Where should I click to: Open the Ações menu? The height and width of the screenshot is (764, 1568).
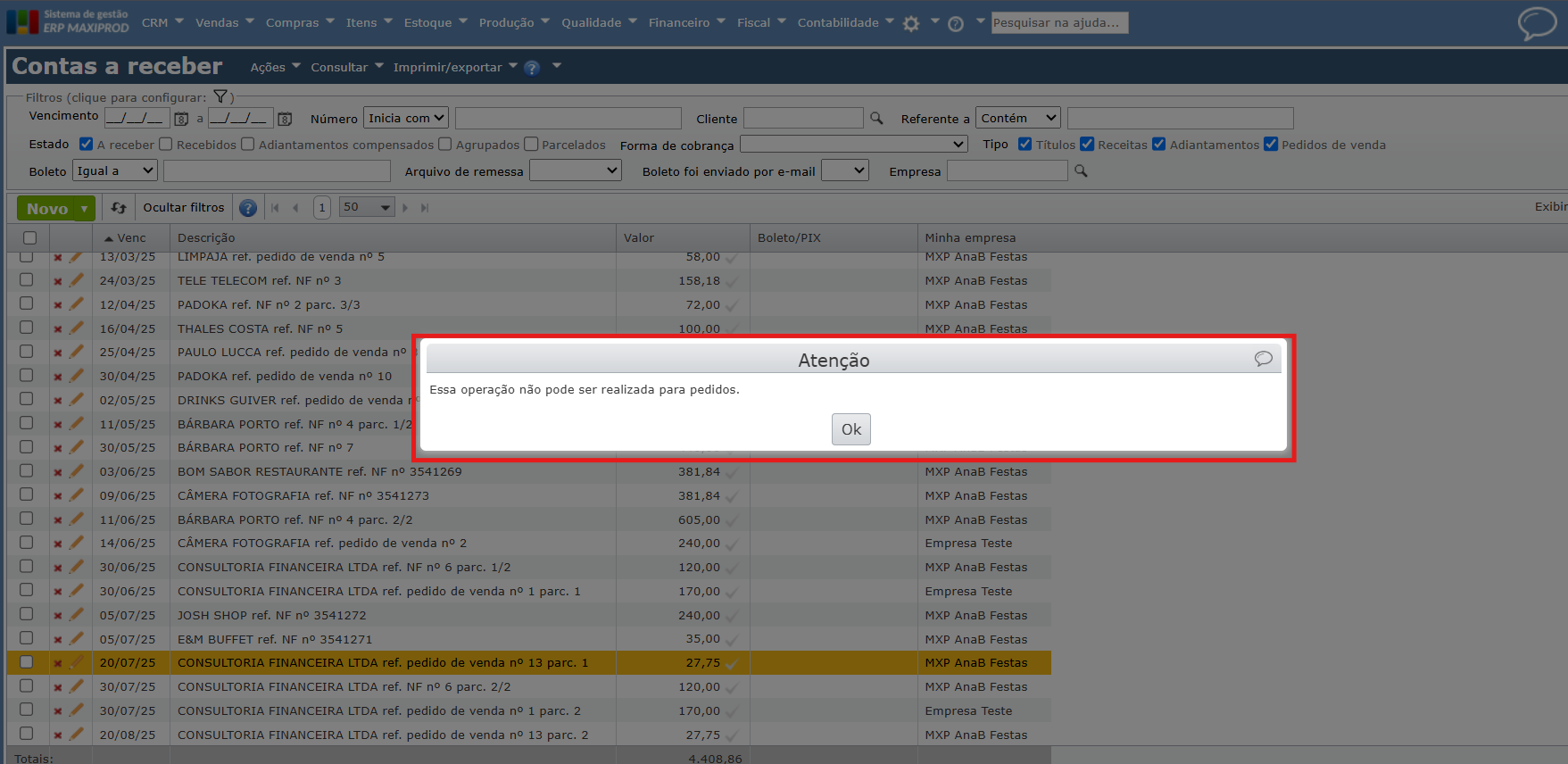pyautogui.click(x=275, y=67)
